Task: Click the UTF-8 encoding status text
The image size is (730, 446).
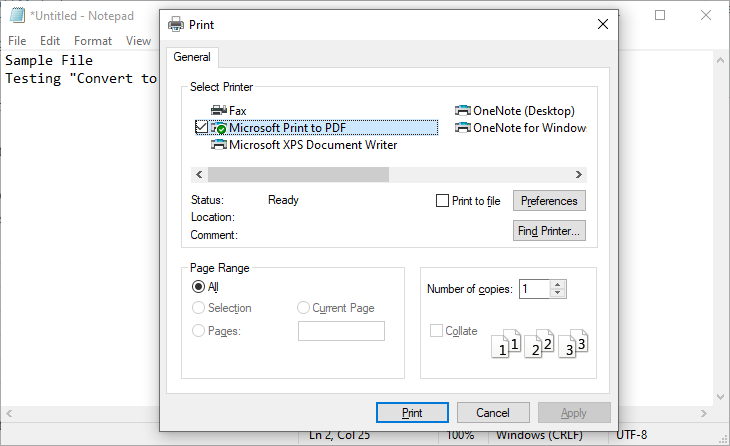Action: tap(631, 435)
